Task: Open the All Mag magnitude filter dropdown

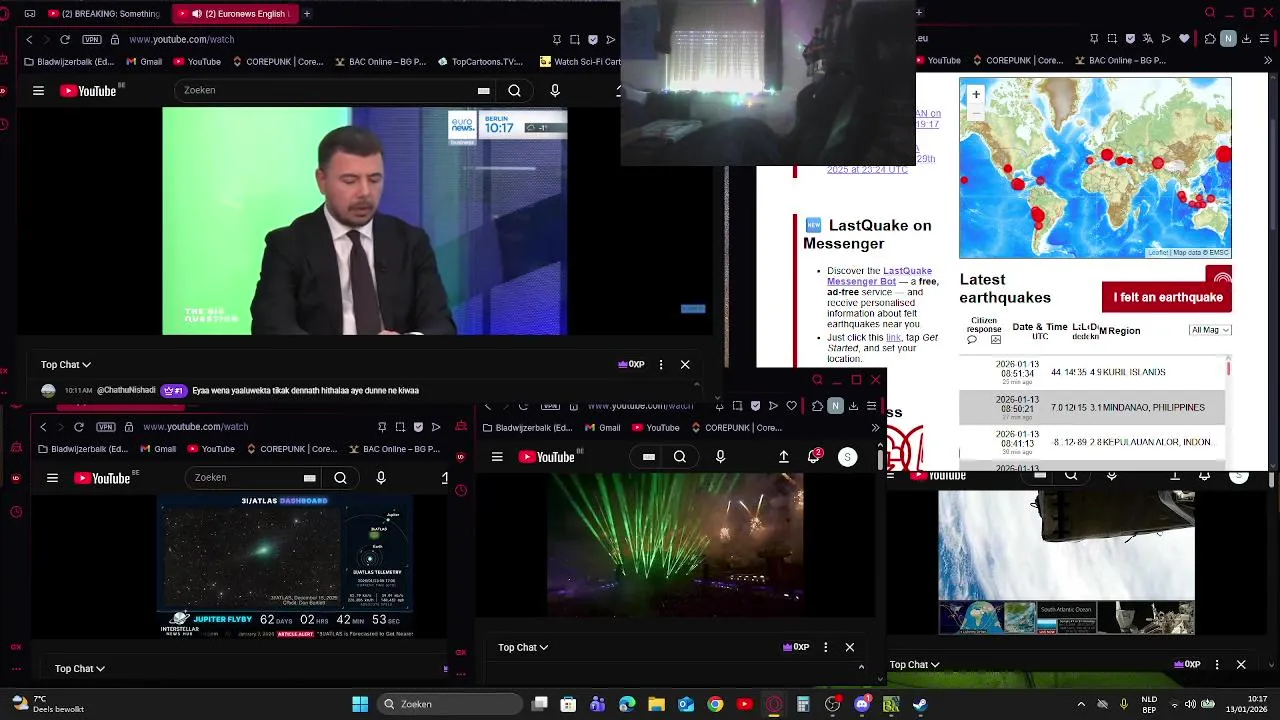Action: pos(1210,330)
